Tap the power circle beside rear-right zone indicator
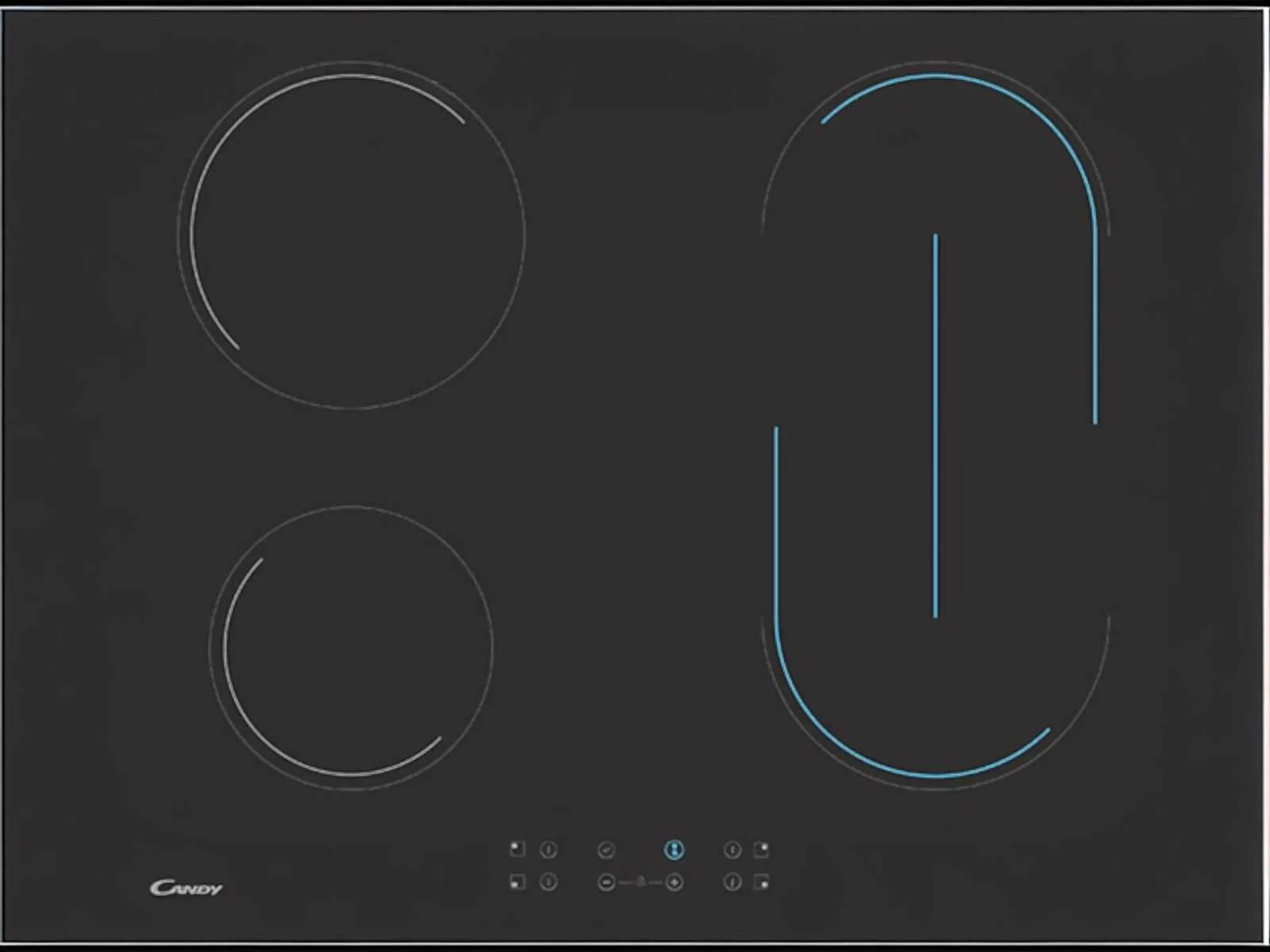 pyautogui.click(x=732, y=850)
